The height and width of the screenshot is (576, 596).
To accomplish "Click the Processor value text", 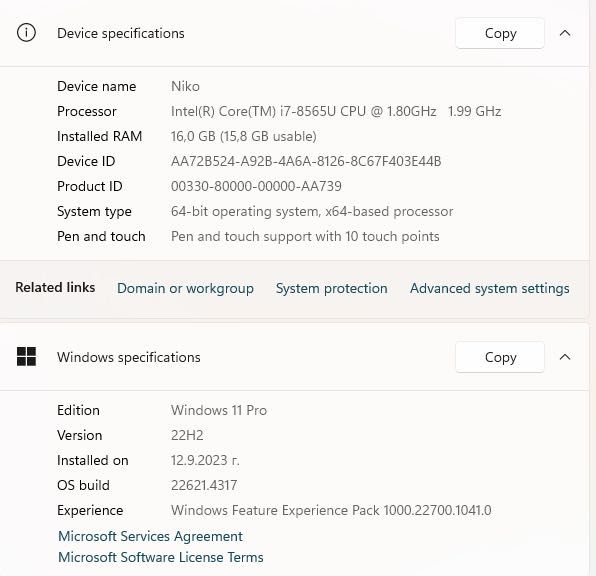I will coord(336,111).
